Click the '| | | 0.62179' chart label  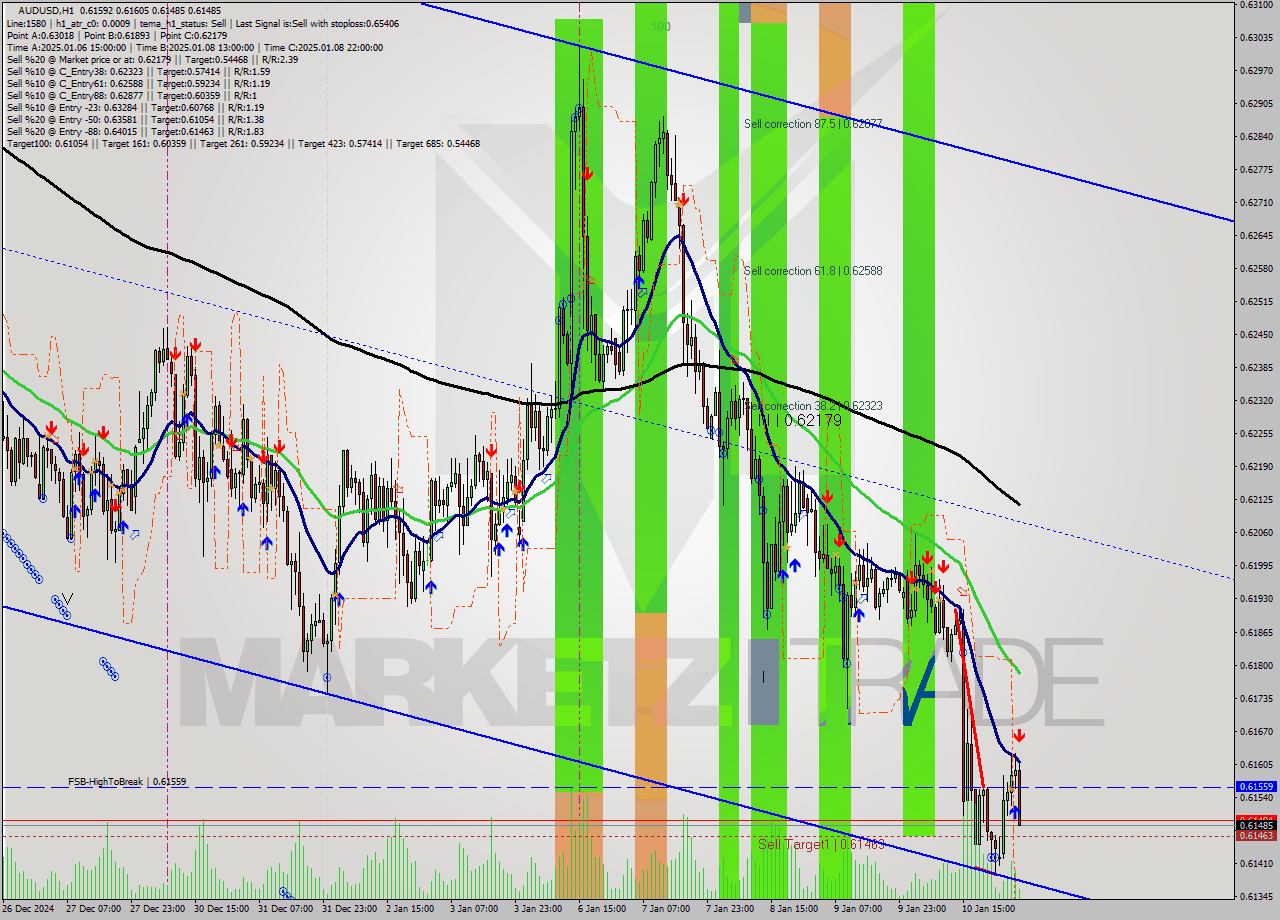[800, 420]
